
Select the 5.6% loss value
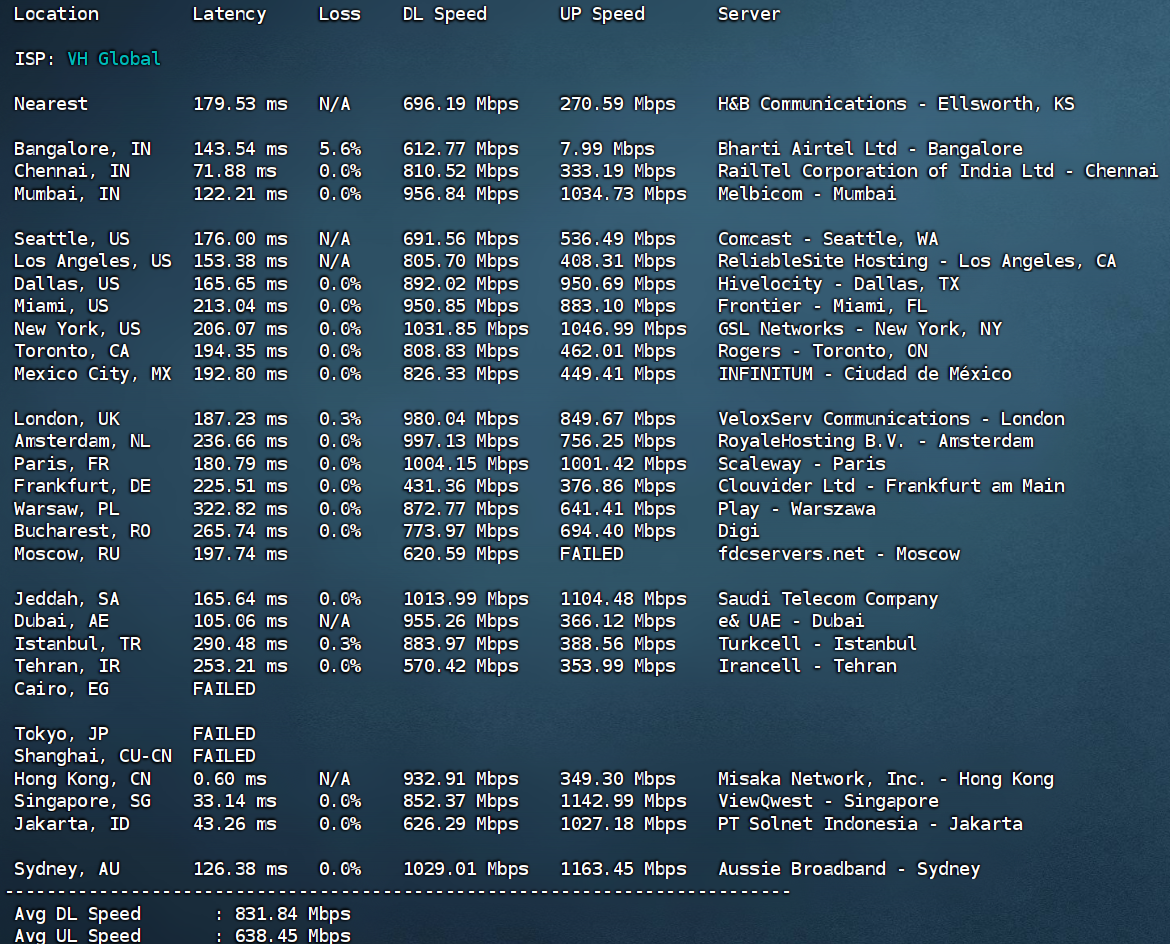pos(340,149)
